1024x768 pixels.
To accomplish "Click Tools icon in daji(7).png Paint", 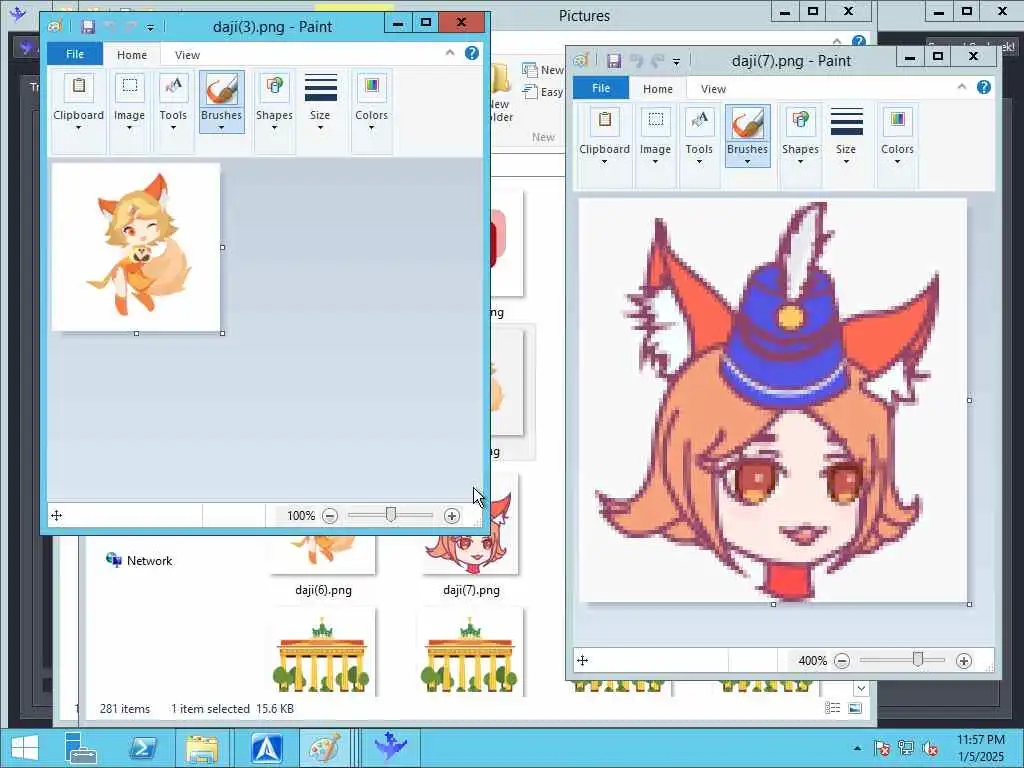I will tap(699, 120).
